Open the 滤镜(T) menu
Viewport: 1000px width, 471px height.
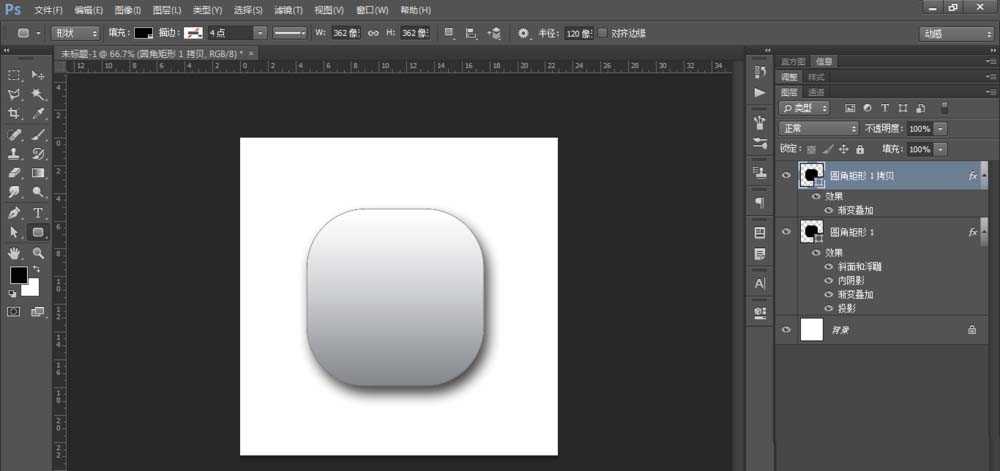288,9
